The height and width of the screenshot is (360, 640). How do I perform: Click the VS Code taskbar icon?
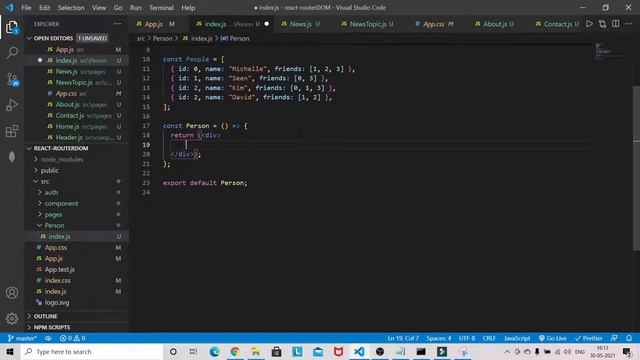point(359,351)
